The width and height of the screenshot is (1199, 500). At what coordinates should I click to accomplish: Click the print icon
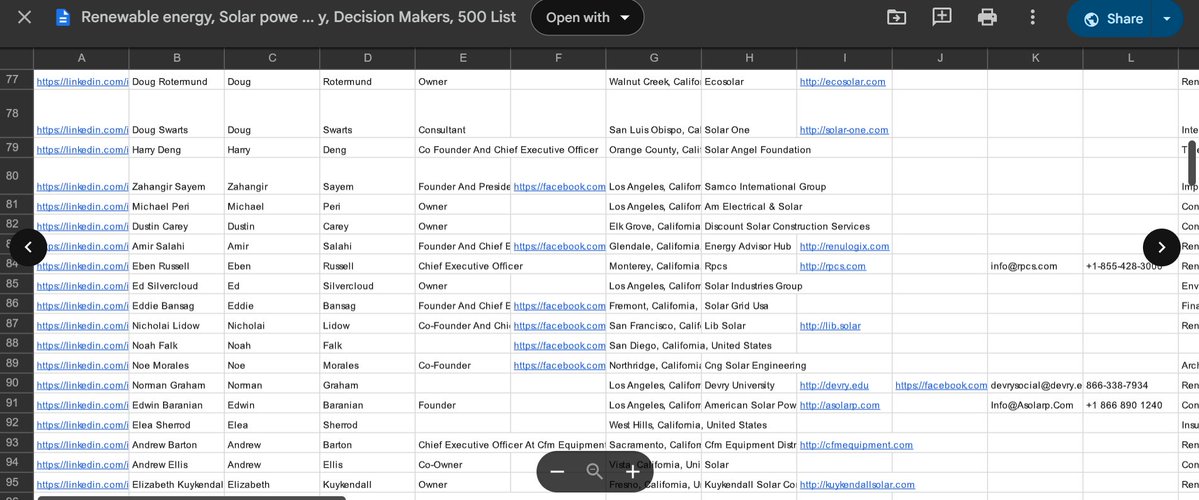pyautogui.click(x=987, y=18)
